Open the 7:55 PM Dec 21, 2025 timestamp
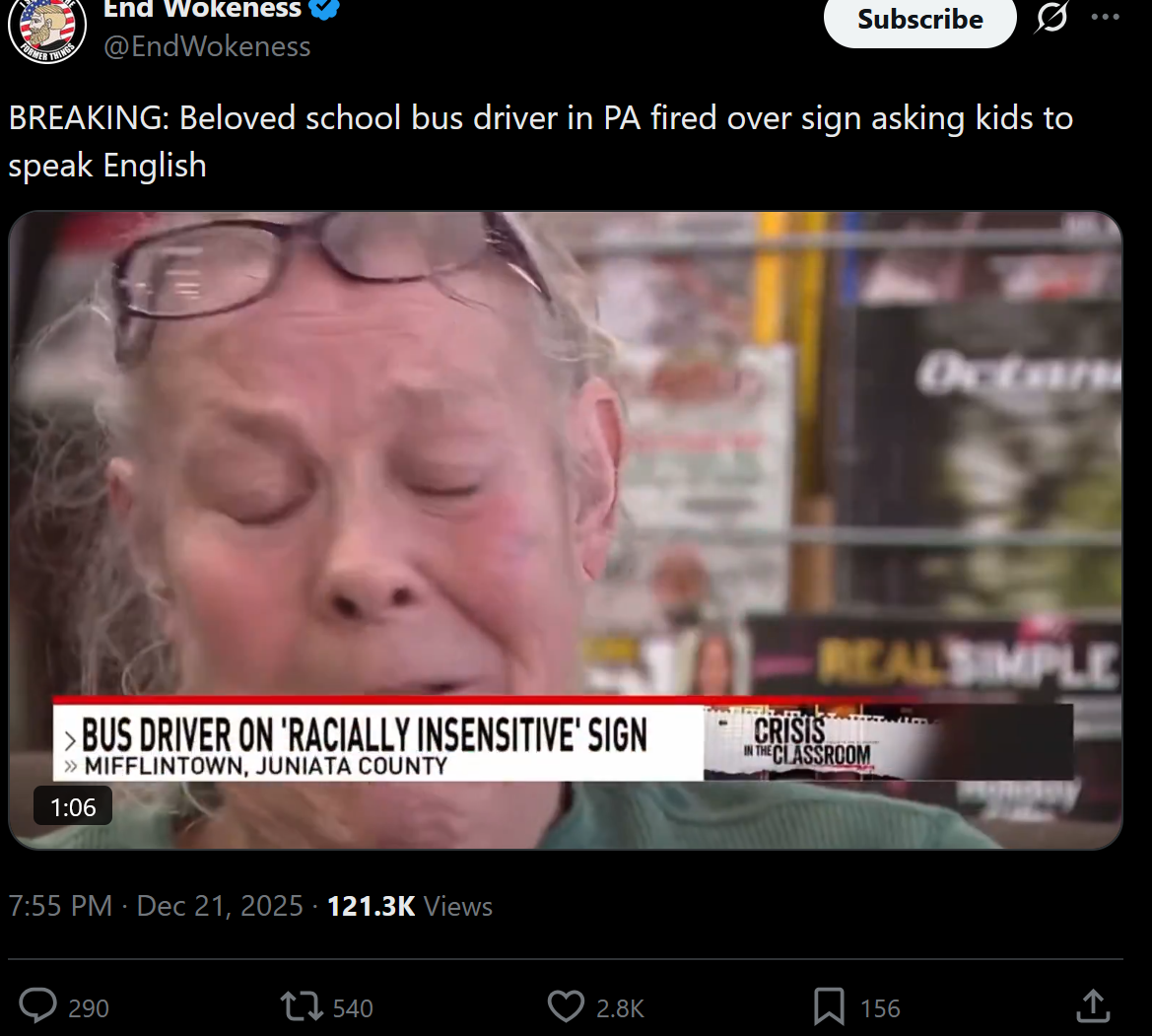The height and width of the screenshot is (1036, 1152). coord(156,906)
